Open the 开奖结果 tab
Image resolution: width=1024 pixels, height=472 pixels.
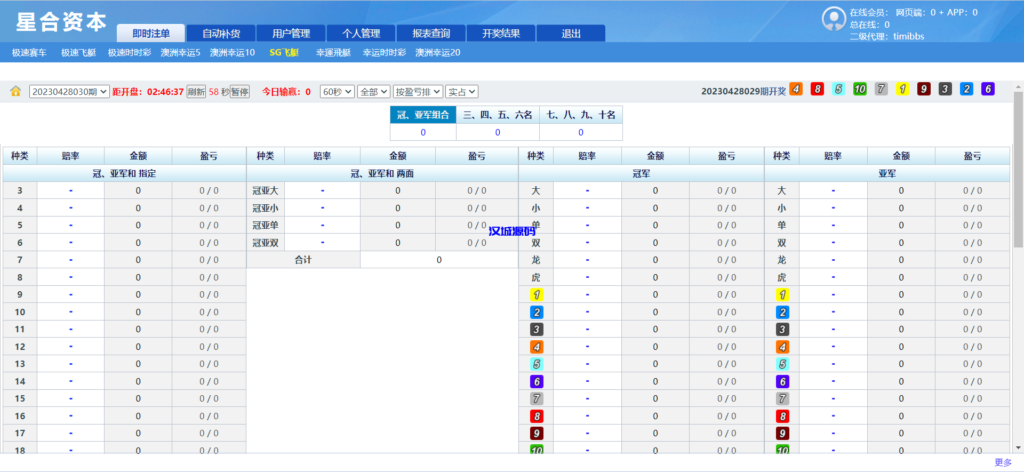click(x=500, y=33)
